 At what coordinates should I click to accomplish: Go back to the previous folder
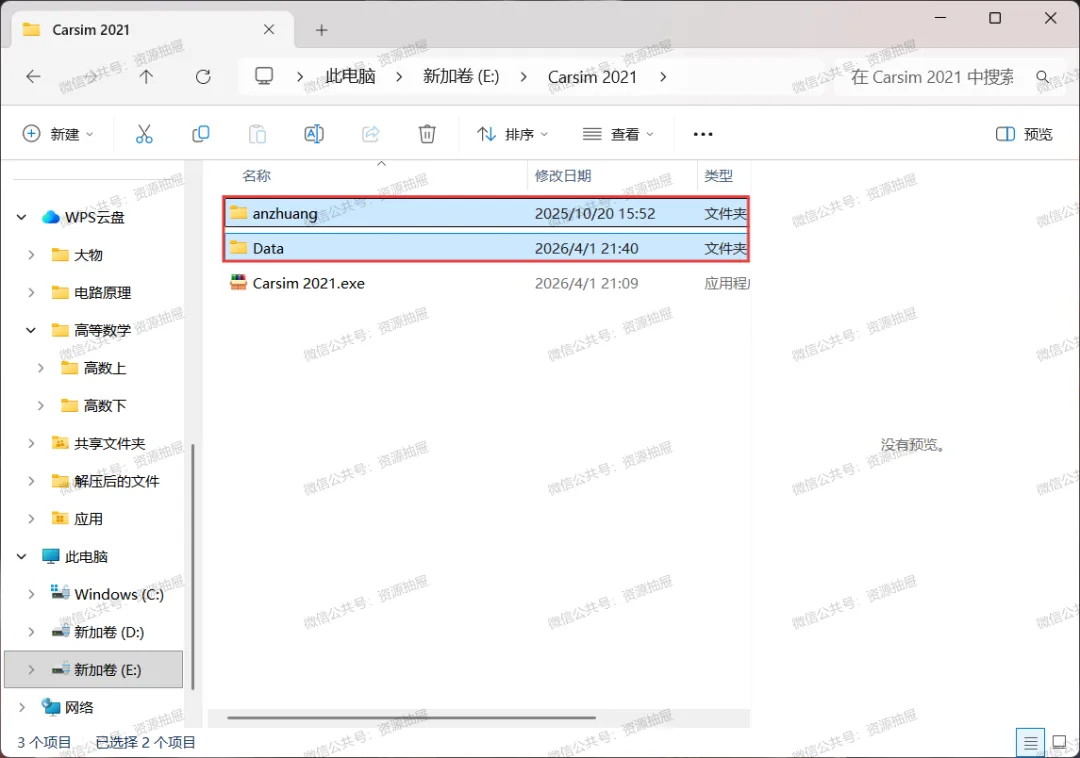coord(33,76)
